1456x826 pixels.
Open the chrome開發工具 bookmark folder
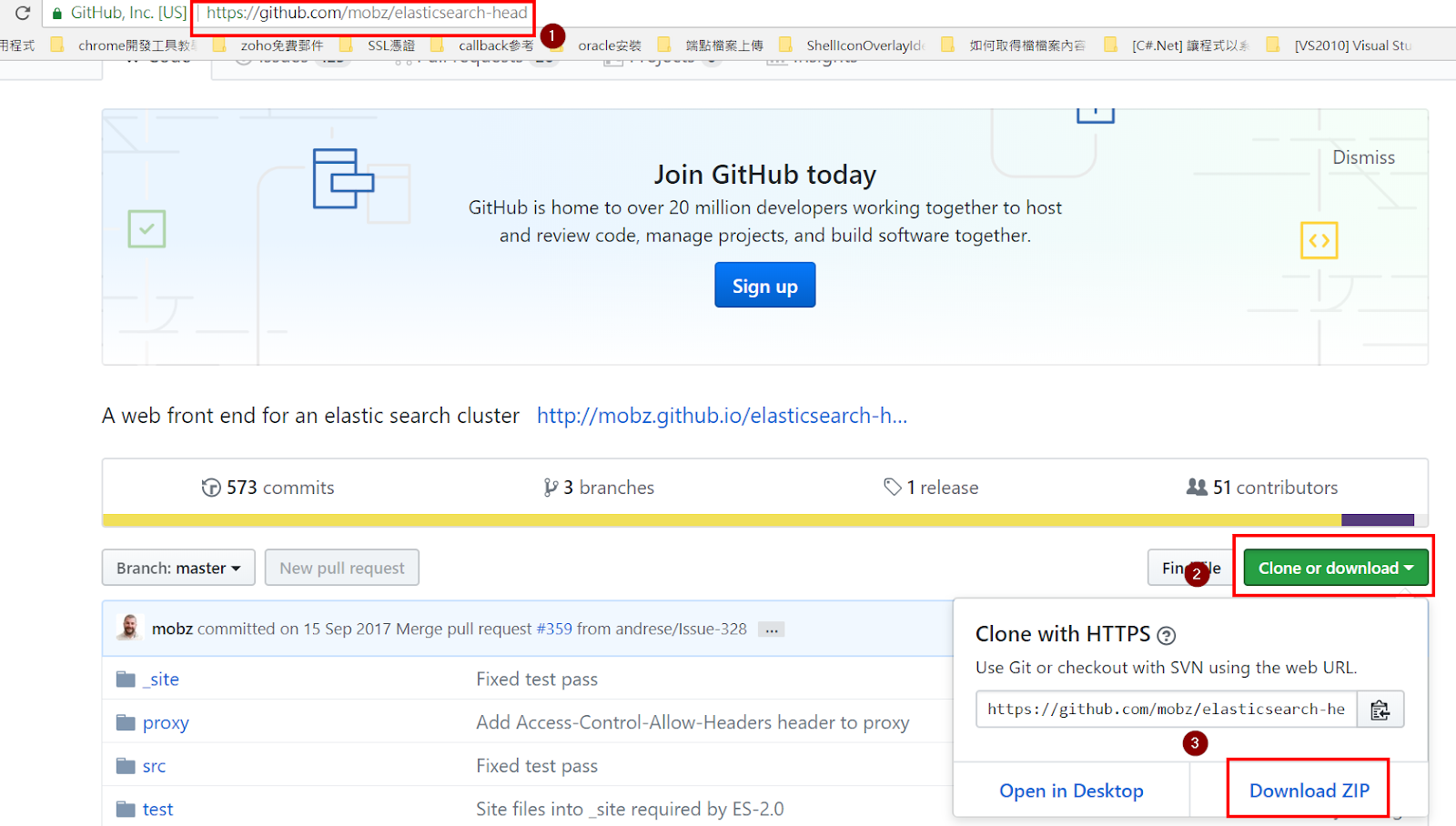(x=125, y=45)
